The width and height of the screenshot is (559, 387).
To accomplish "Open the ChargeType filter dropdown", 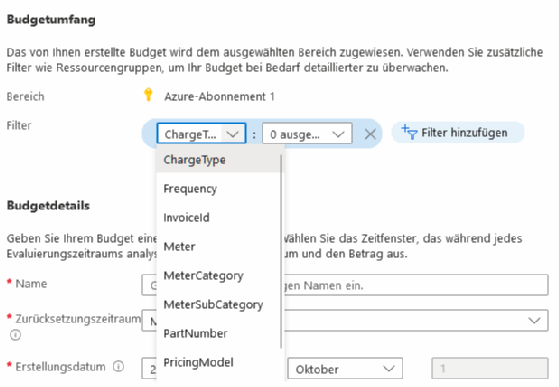I will 201,134.
